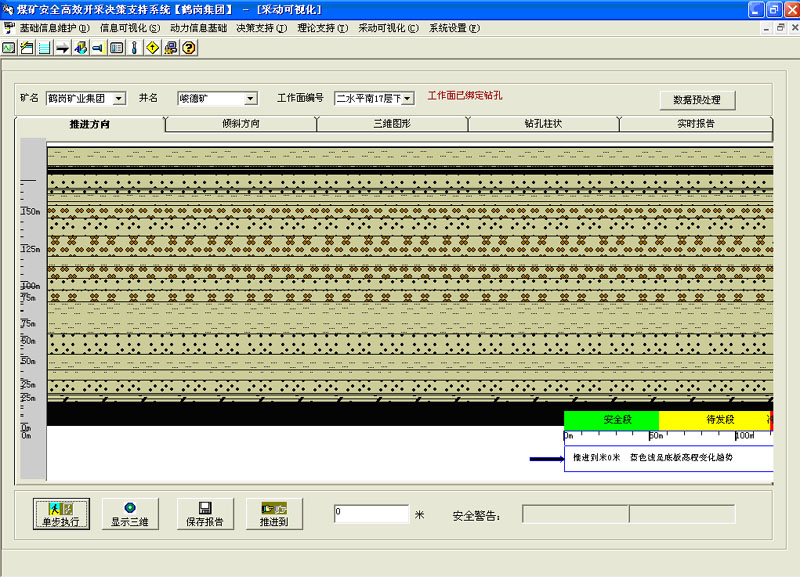Run 单步执行 single step button

(x=60, y=513)
